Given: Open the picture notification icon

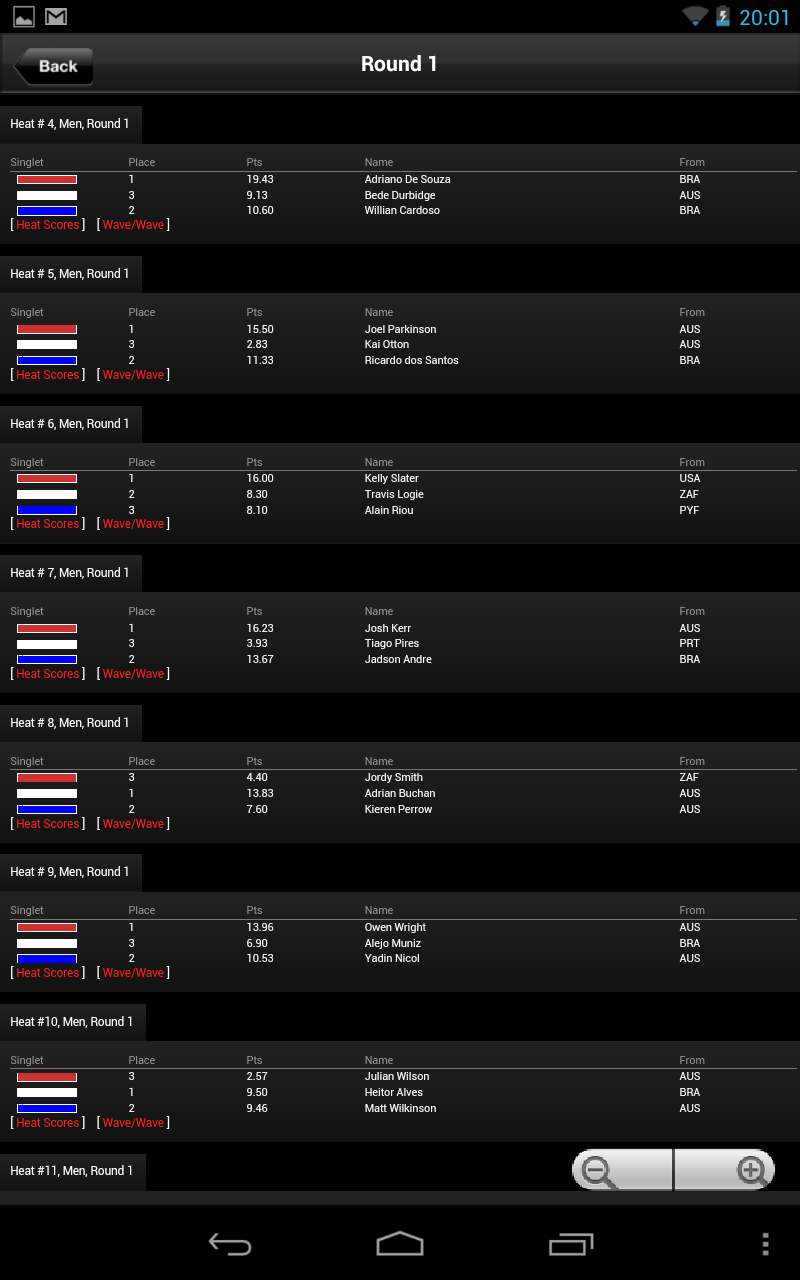Looking at the screenshot, I should tap(23, 17).
